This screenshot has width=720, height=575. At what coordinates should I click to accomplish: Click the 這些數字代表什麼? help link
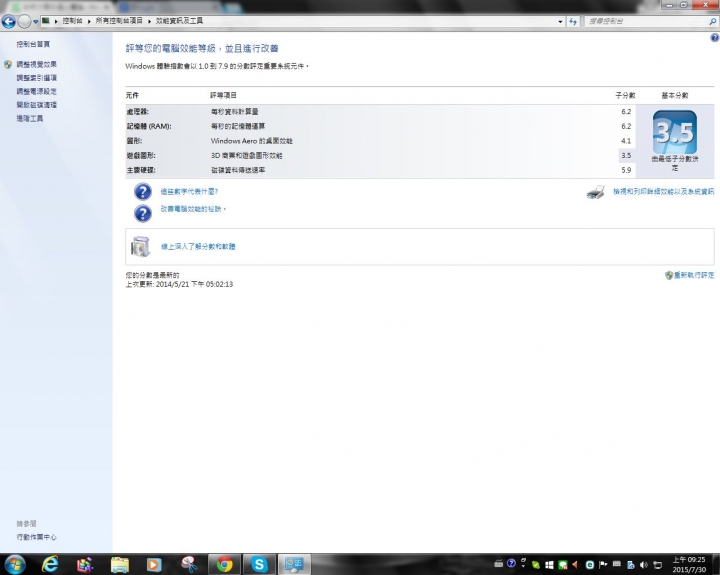(189, 192)
